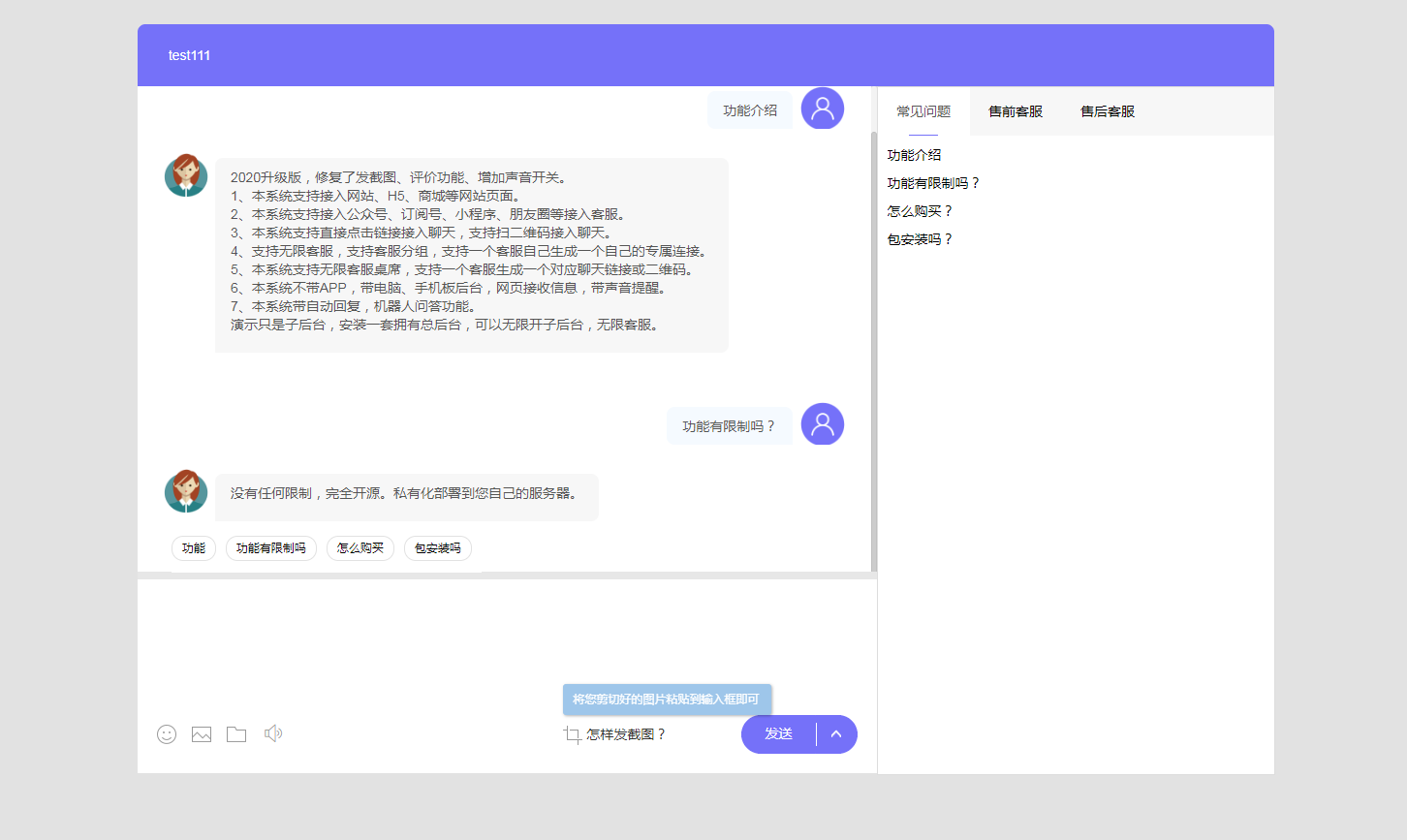Switch to the 常见问题 tab
1407x840 pixels.
click(x=923, y=111)
